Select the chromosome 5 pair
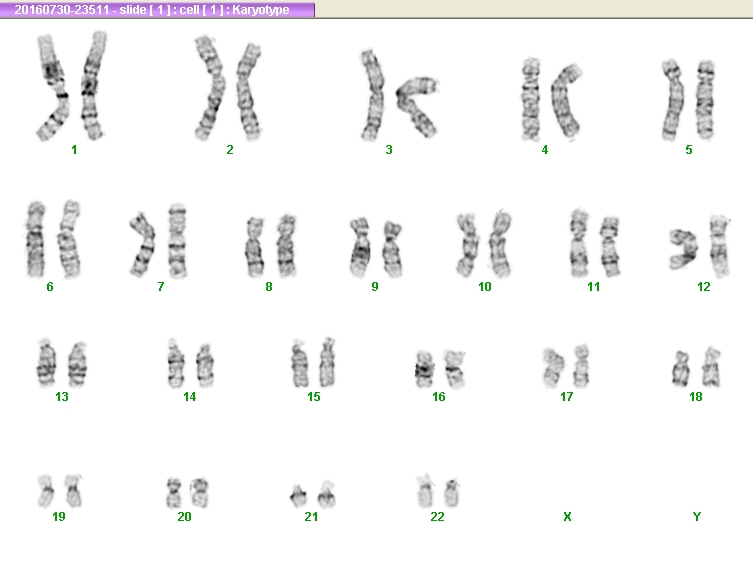 click(689, 100)
